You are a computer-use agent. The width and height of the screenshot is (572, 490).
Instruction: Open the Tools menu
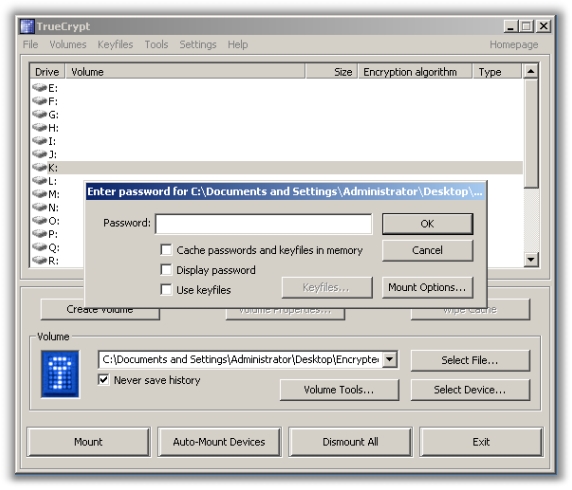156,45
